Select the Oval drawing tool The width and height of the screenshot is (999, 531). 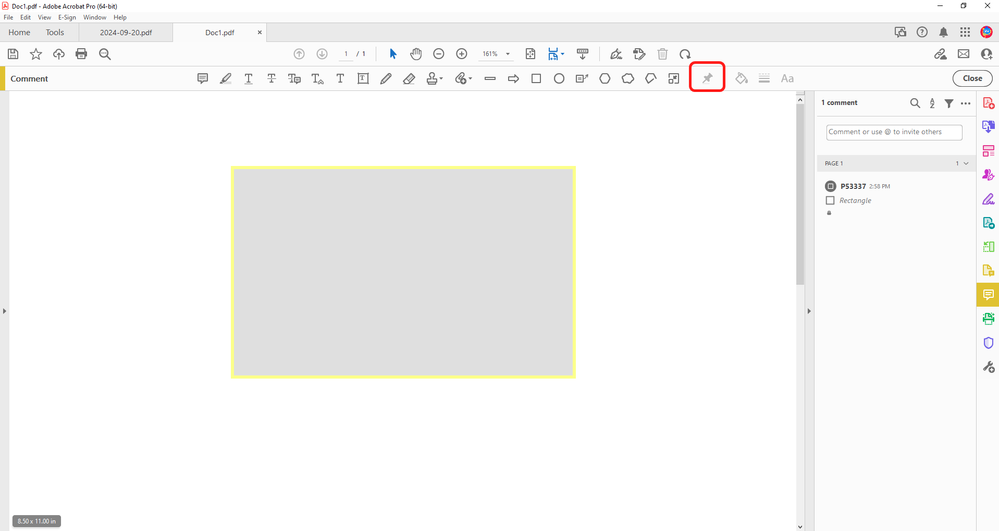[559, 78]
